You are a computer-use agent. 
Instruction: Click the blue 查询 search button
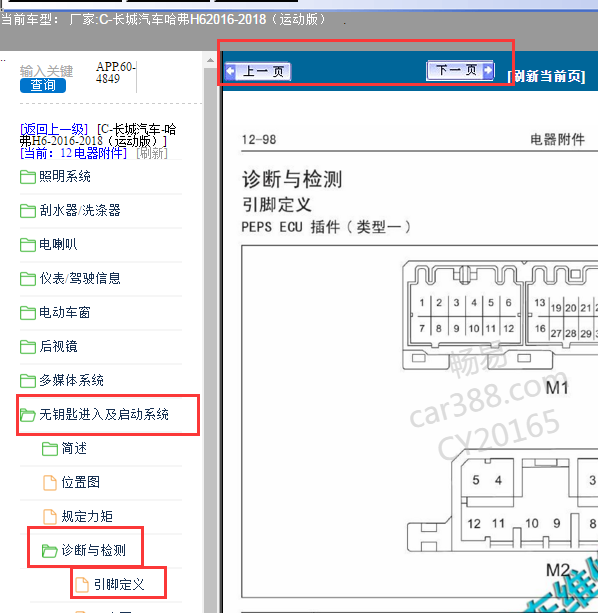43,85
